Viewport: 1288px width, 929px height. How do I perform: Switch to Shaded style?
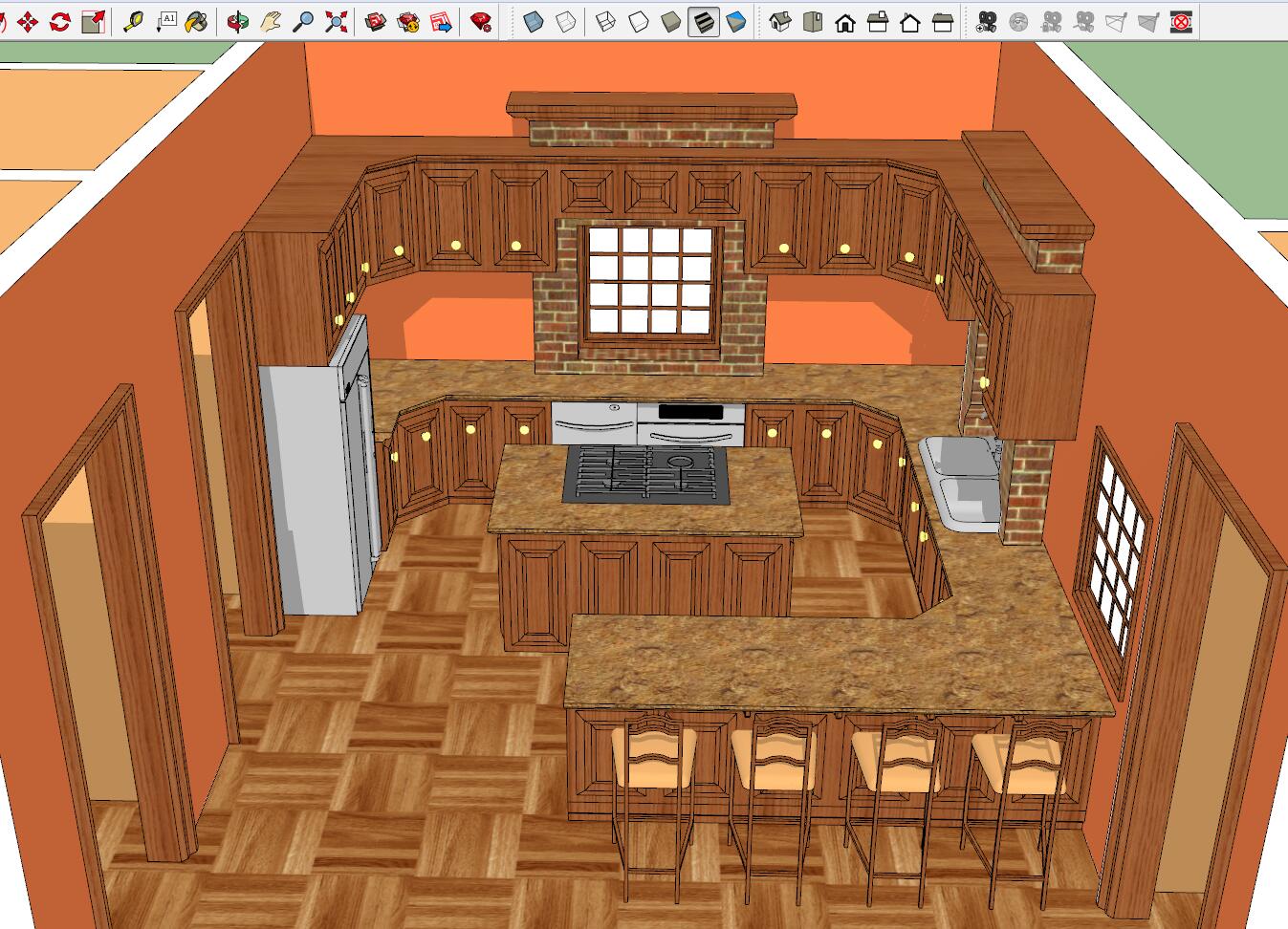670,21
